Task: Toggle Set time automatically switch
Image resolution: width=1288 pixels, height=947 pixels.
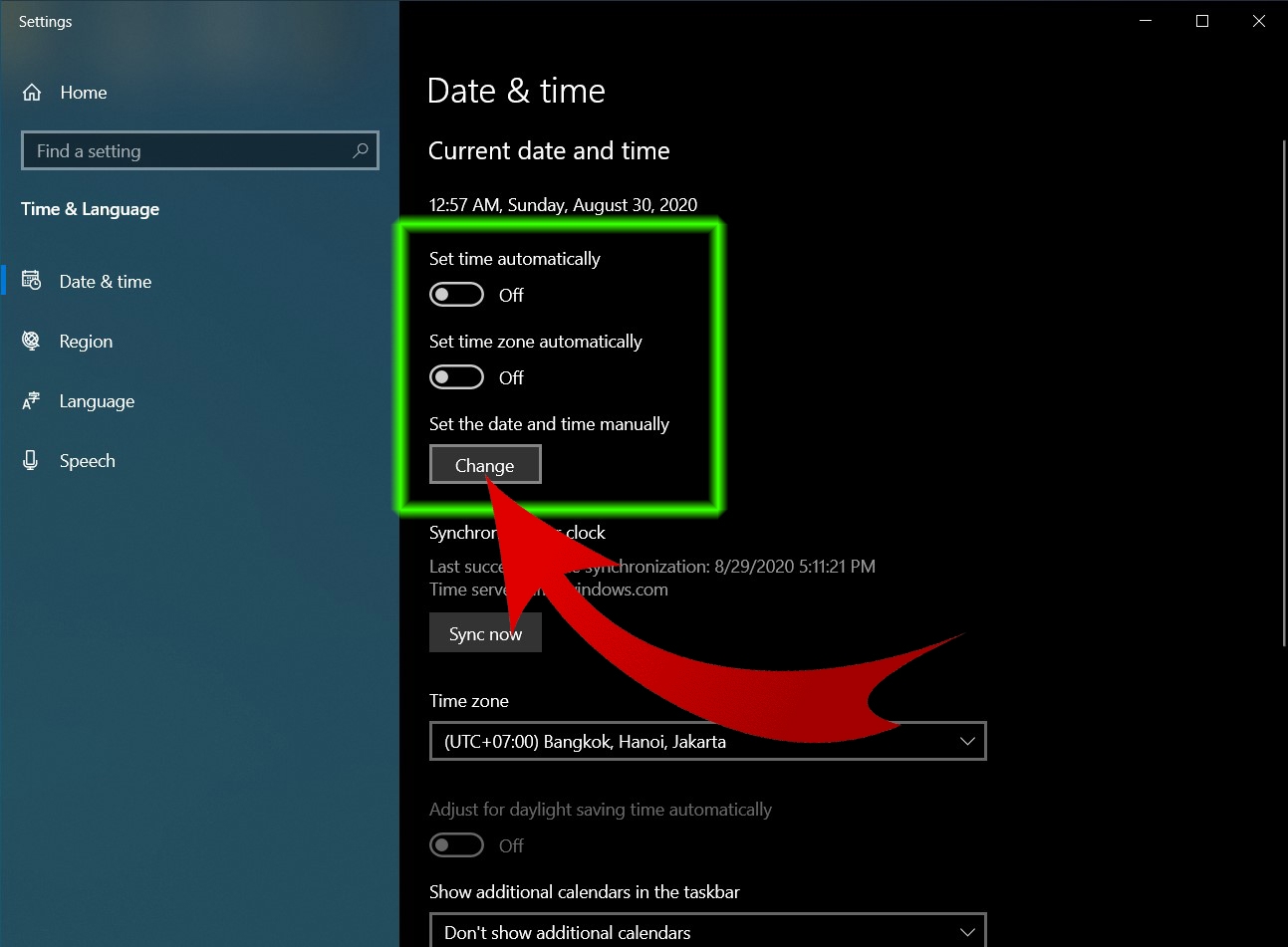Action: tap(456, 295)
